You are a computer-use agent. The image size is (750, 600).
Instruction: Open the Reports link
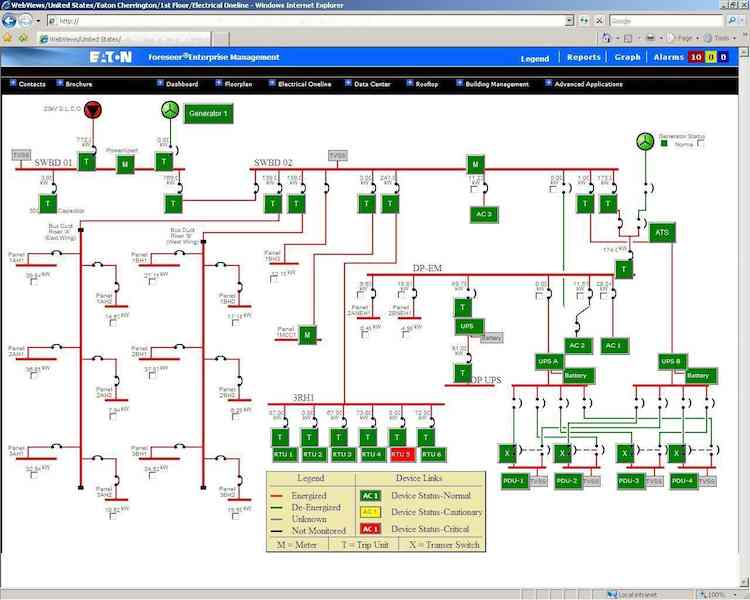point(584,57)
